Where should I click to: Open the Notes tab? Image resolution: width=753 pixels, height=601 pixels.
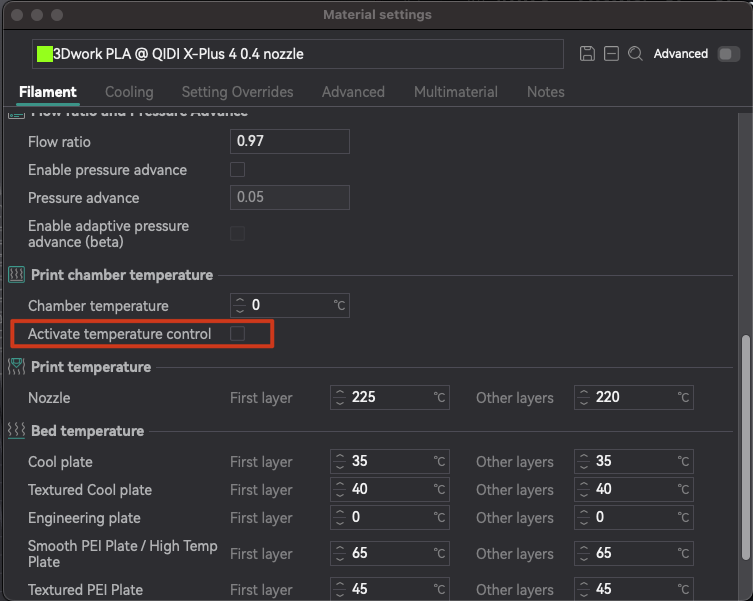click(x=545, y=92)
